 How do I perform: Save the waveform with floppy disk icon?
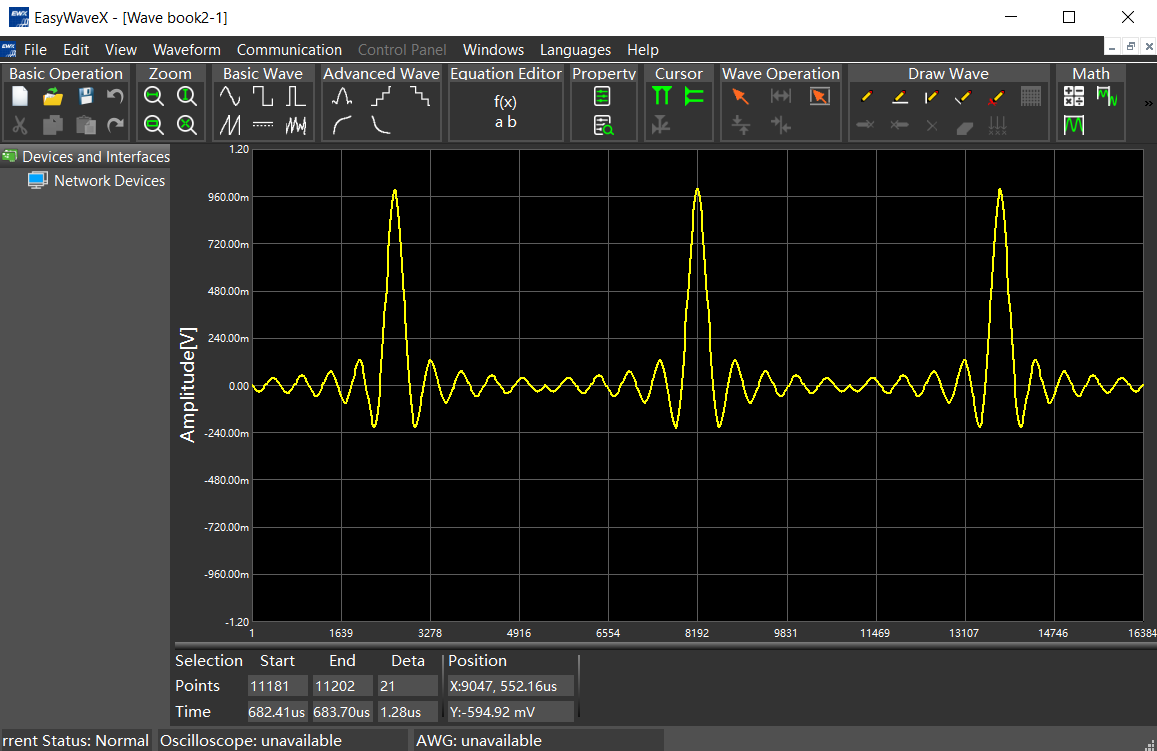pos(86,97)
